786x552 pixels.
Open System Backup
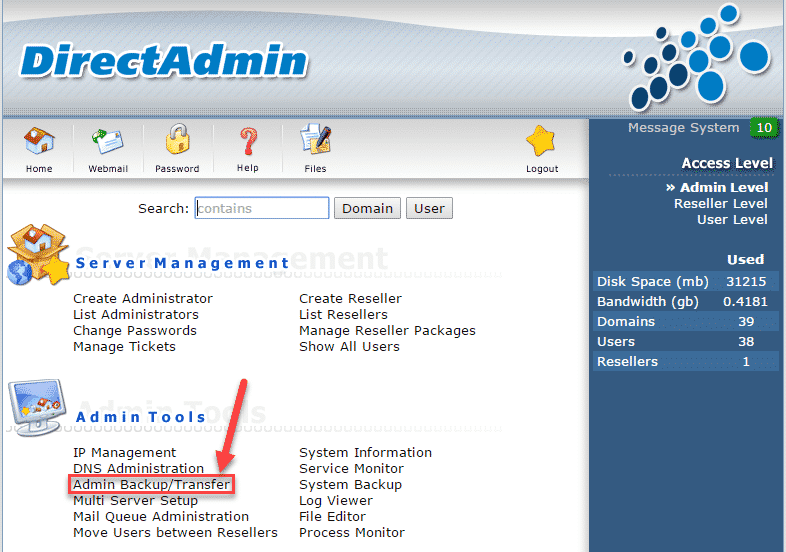[350, 485]
